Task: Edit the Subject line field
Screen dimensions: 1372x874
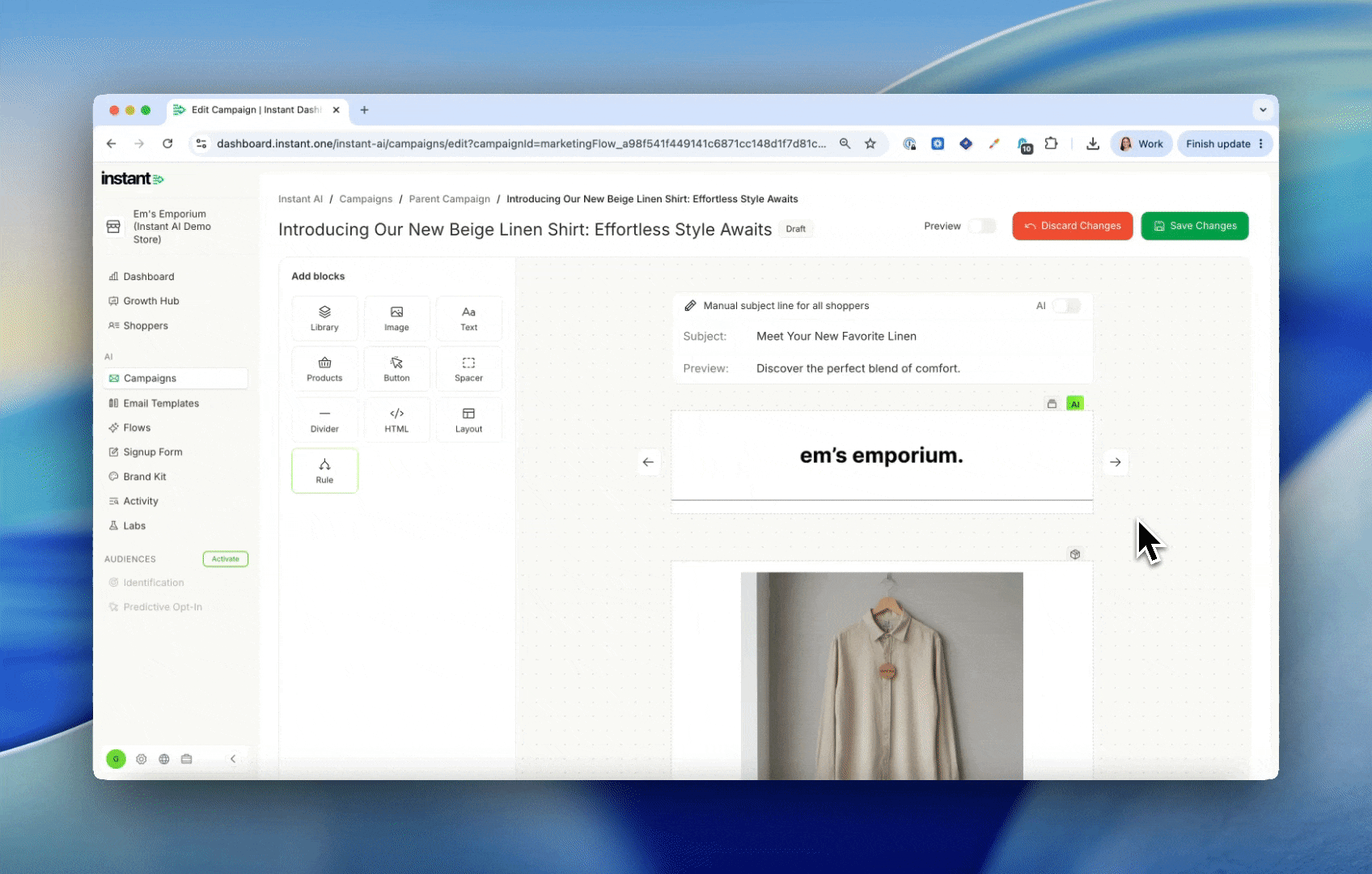Action: [882, 336]
